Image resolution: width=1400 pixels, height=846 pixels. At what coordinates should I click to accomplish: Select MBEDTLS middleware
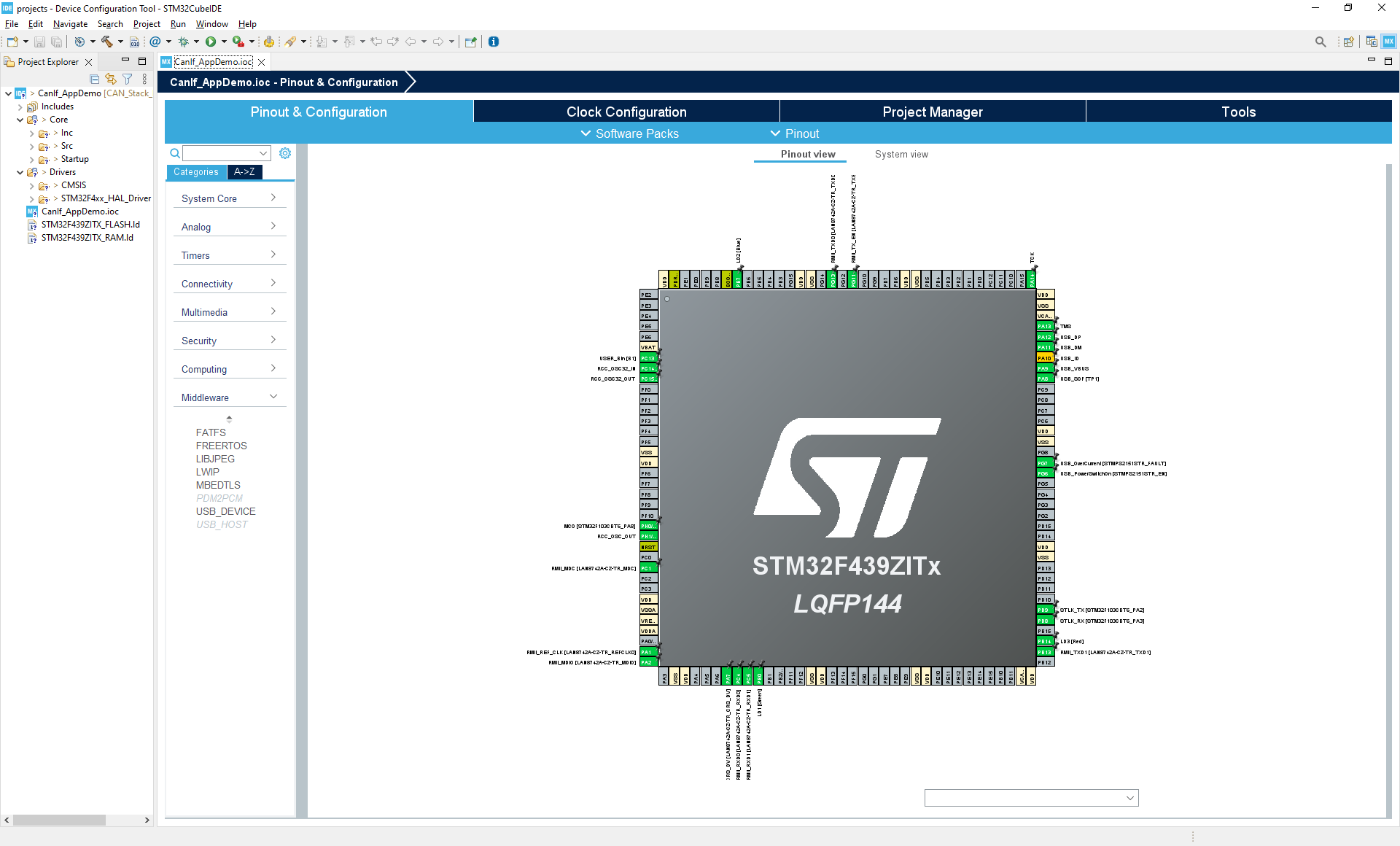point(218,485)
